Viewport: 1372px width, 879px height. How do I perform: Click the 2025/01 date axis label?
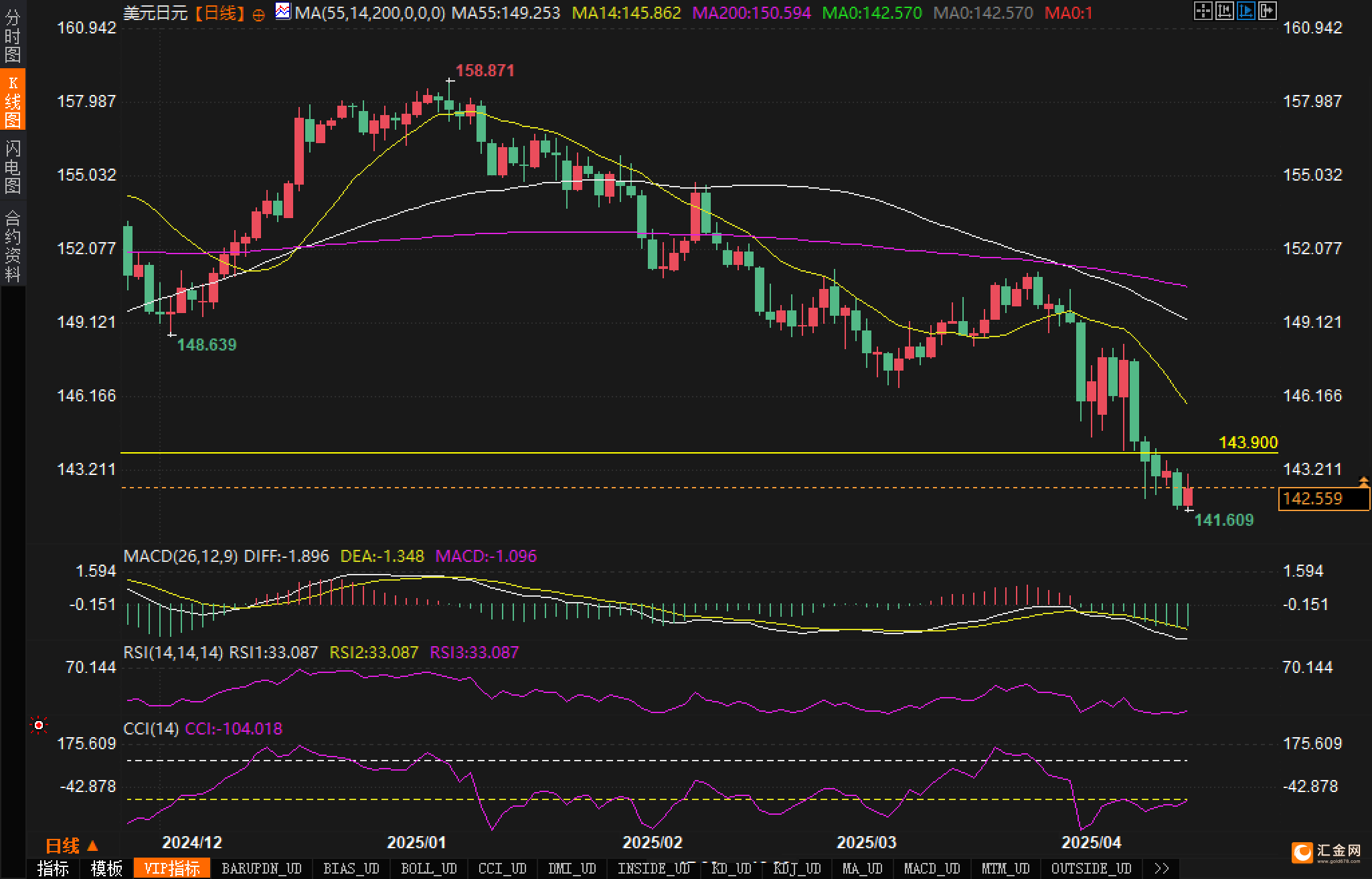[416, 842]
